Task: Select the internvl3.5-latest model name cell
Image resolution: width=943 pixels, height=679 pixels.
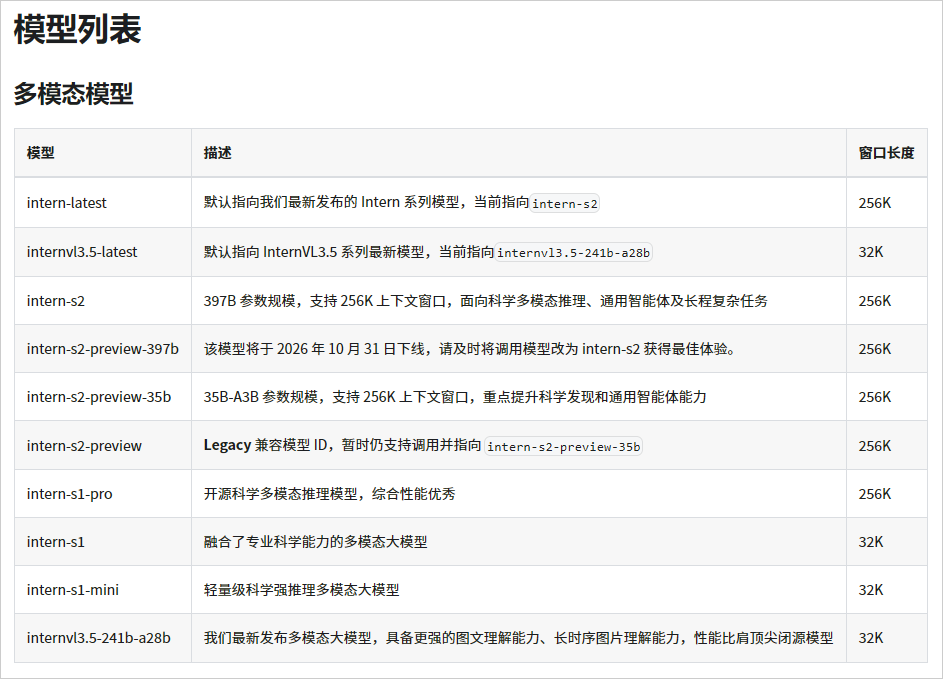Action: click(x=82, y=251)
